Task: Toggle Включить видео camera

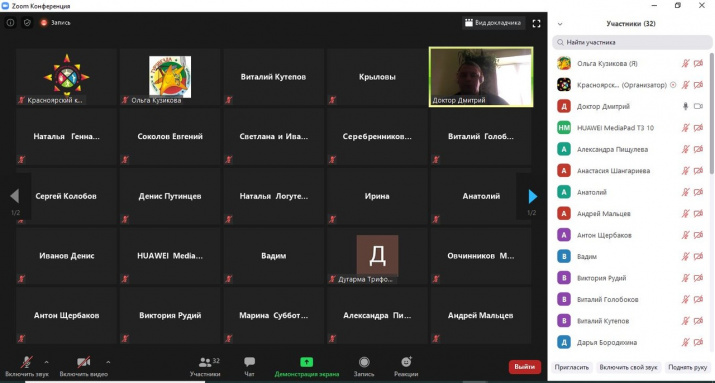Action: click(83, 367)
